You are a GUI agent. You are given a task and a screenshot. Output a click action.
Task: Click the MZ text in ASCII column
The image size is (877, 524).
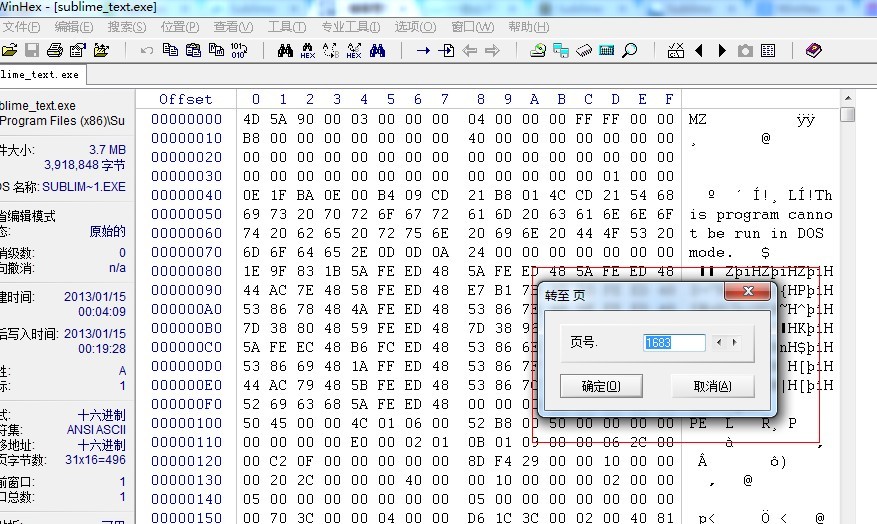click(x=697, y=119)
